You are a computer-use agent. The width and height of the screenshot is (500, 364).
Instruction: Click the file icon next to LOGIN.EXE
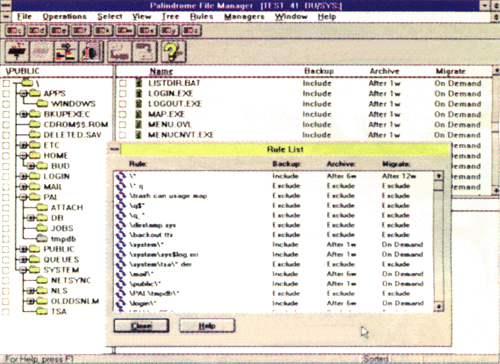[139, 93]
